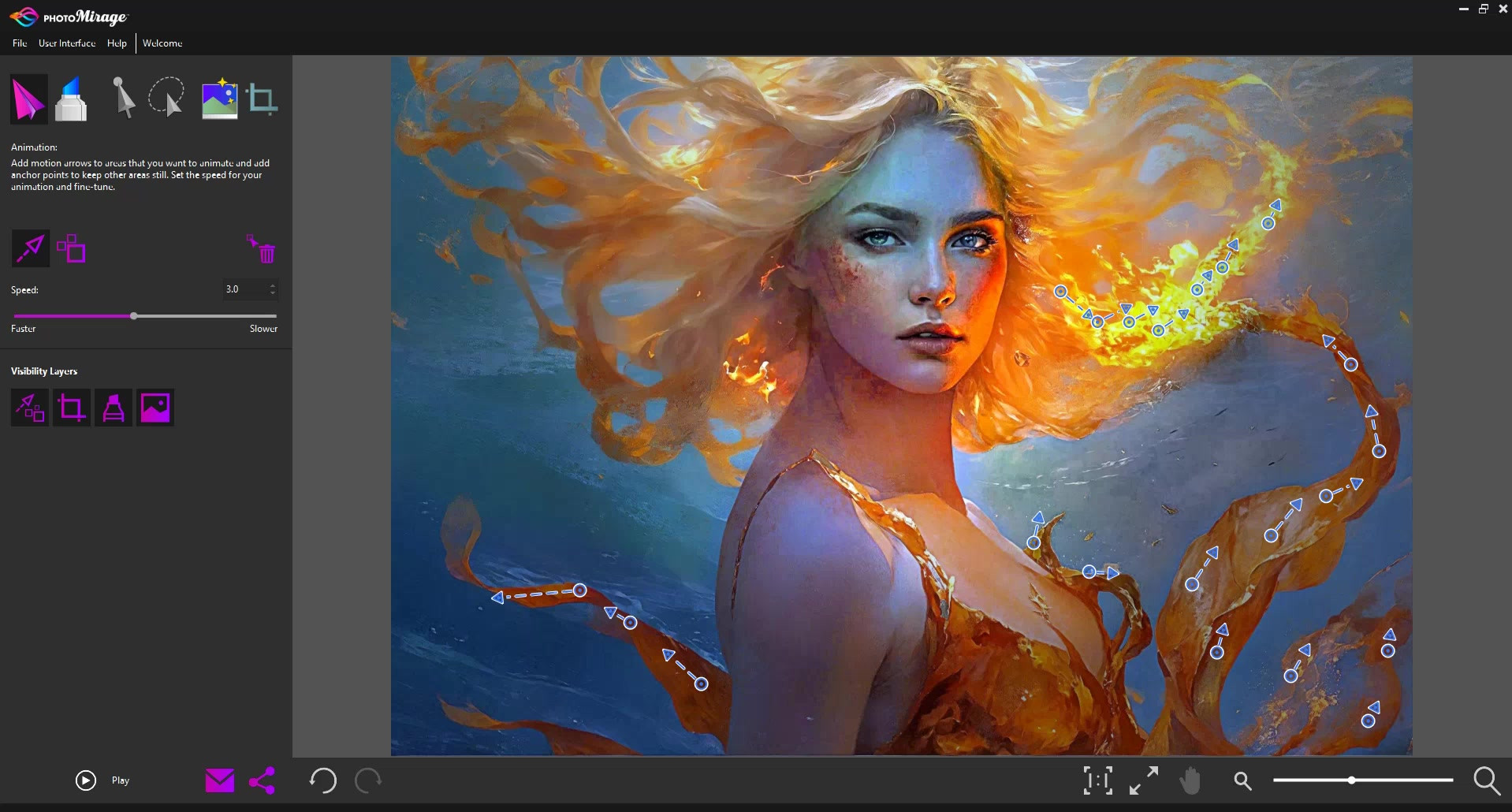Select the lasso Selection tool
The width and height of the screenshot is (1512, 812).
(166, 98)
